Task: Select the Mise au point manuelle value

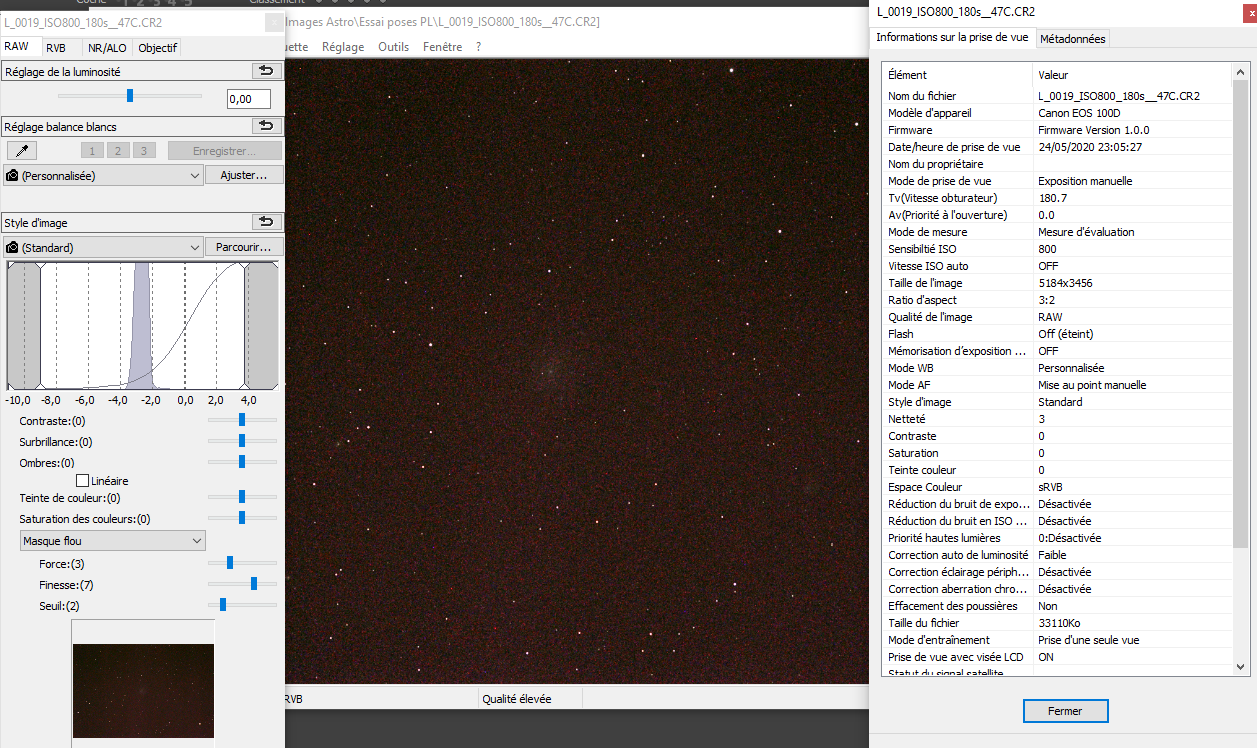Action: pos(1092,385)
